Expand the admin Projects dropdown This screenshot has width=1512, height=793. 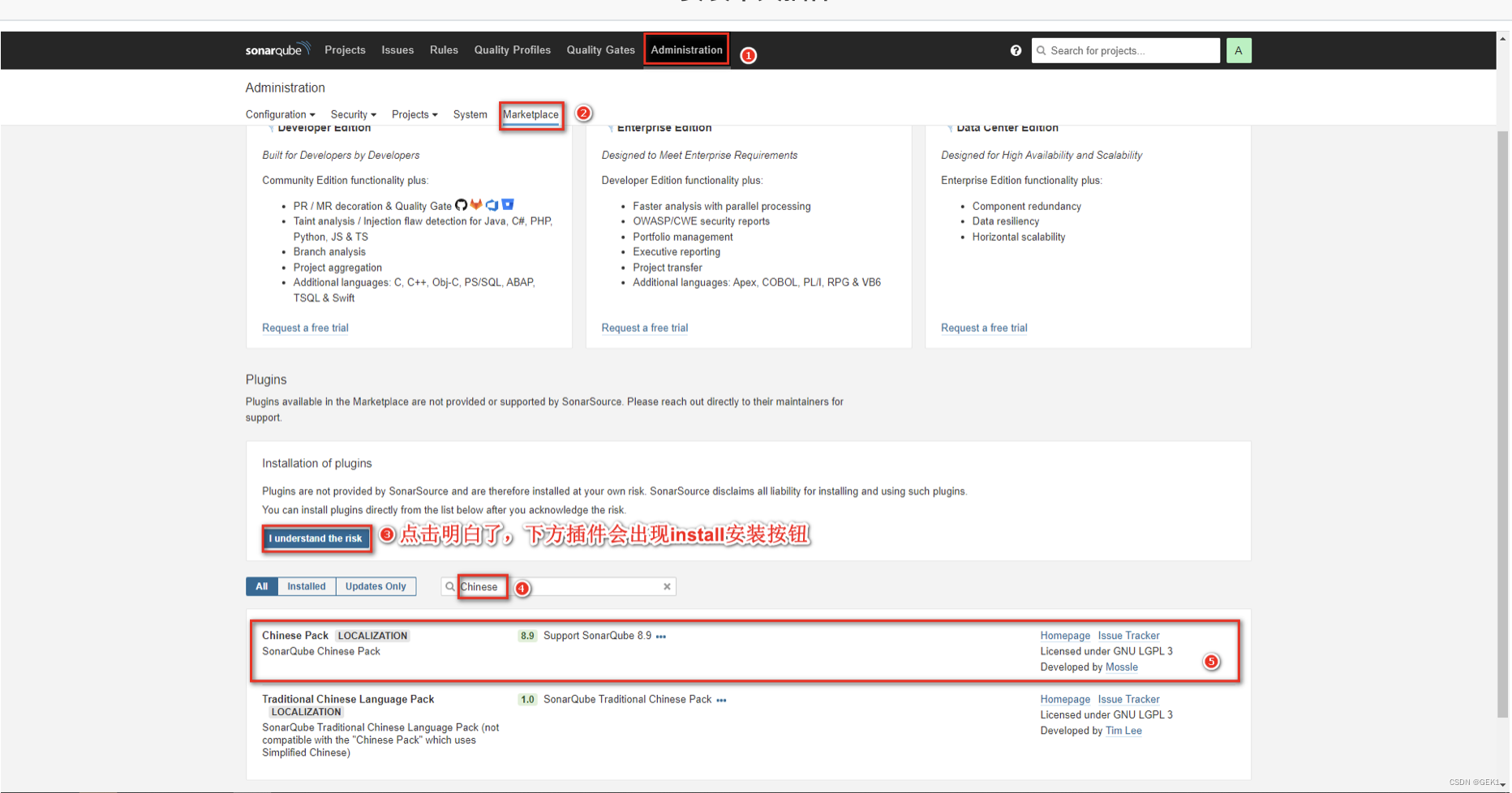[415, 114]
